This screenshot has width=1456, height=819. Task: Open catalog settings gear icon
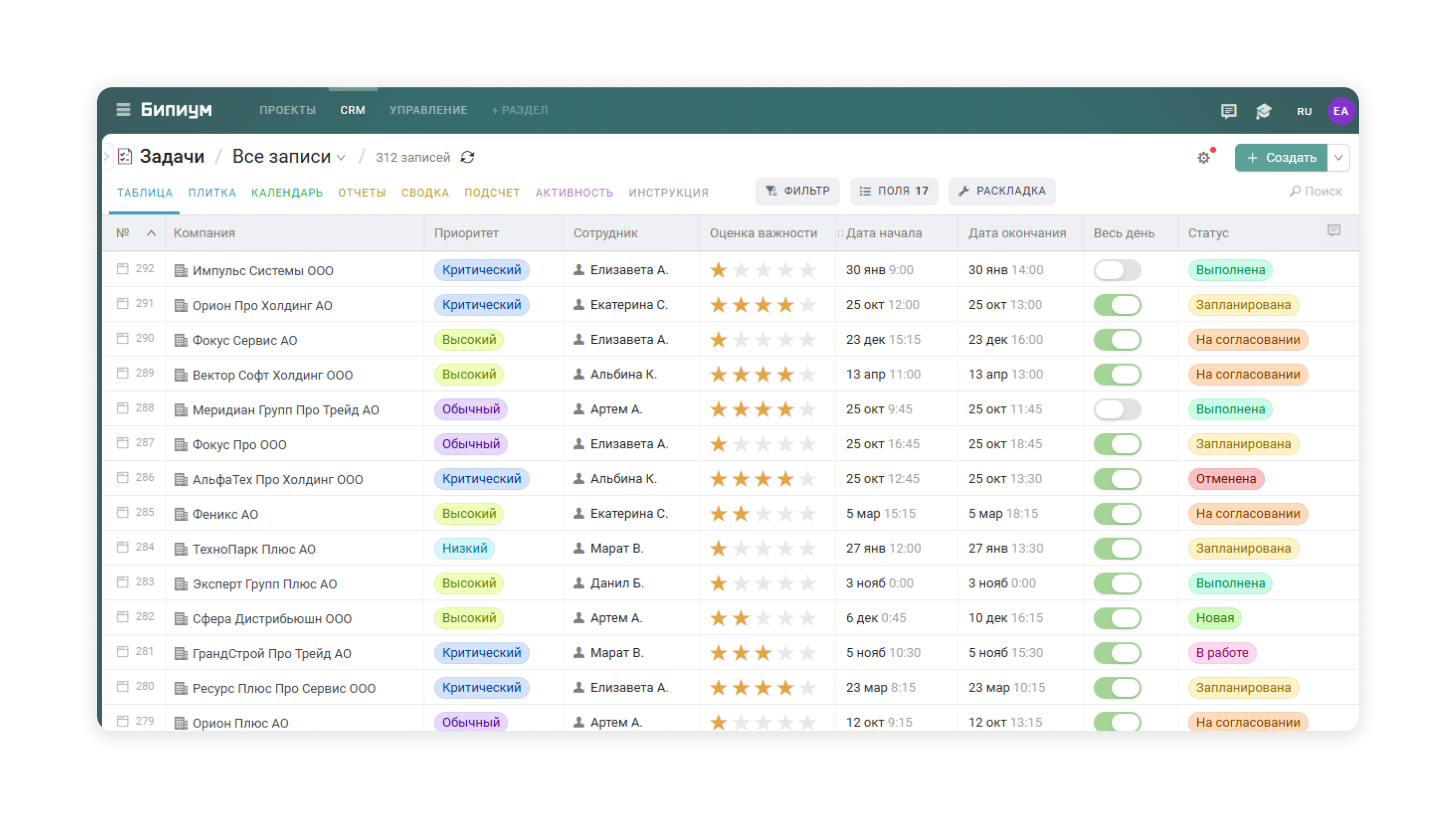(1204, 158)
